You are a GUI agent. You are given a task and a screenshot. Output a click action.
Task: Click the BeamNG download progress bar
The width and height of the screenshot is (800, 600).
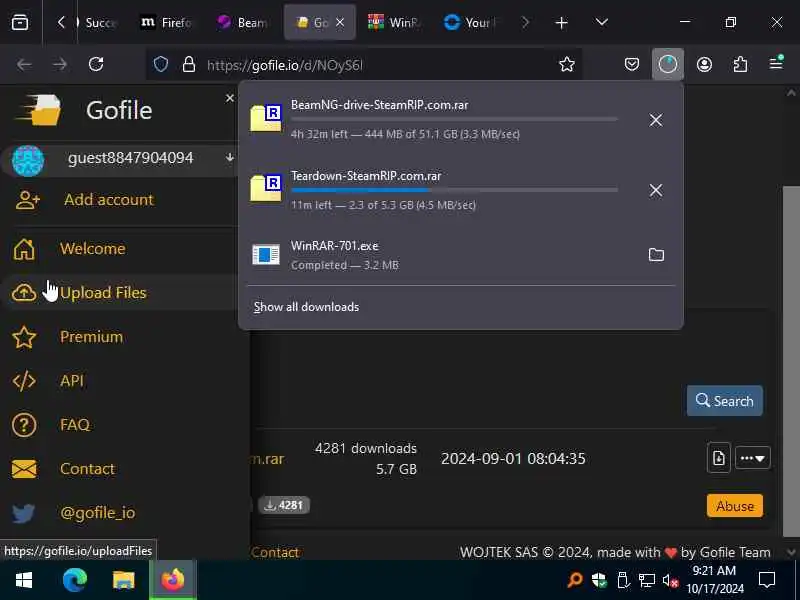coord(454,119)
